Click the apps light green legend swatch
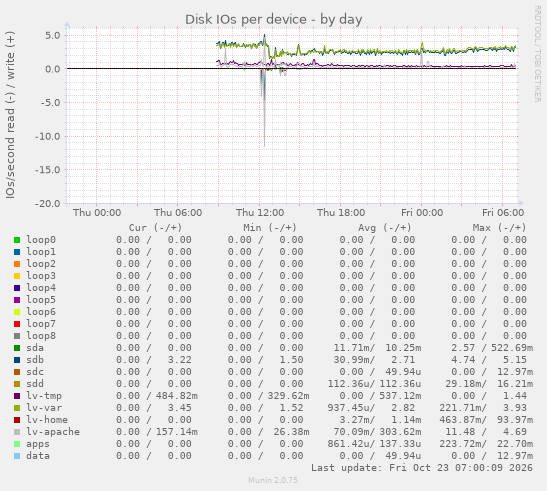Image resolution: width=547 pixels, height=491 pixels. [17, 444]
